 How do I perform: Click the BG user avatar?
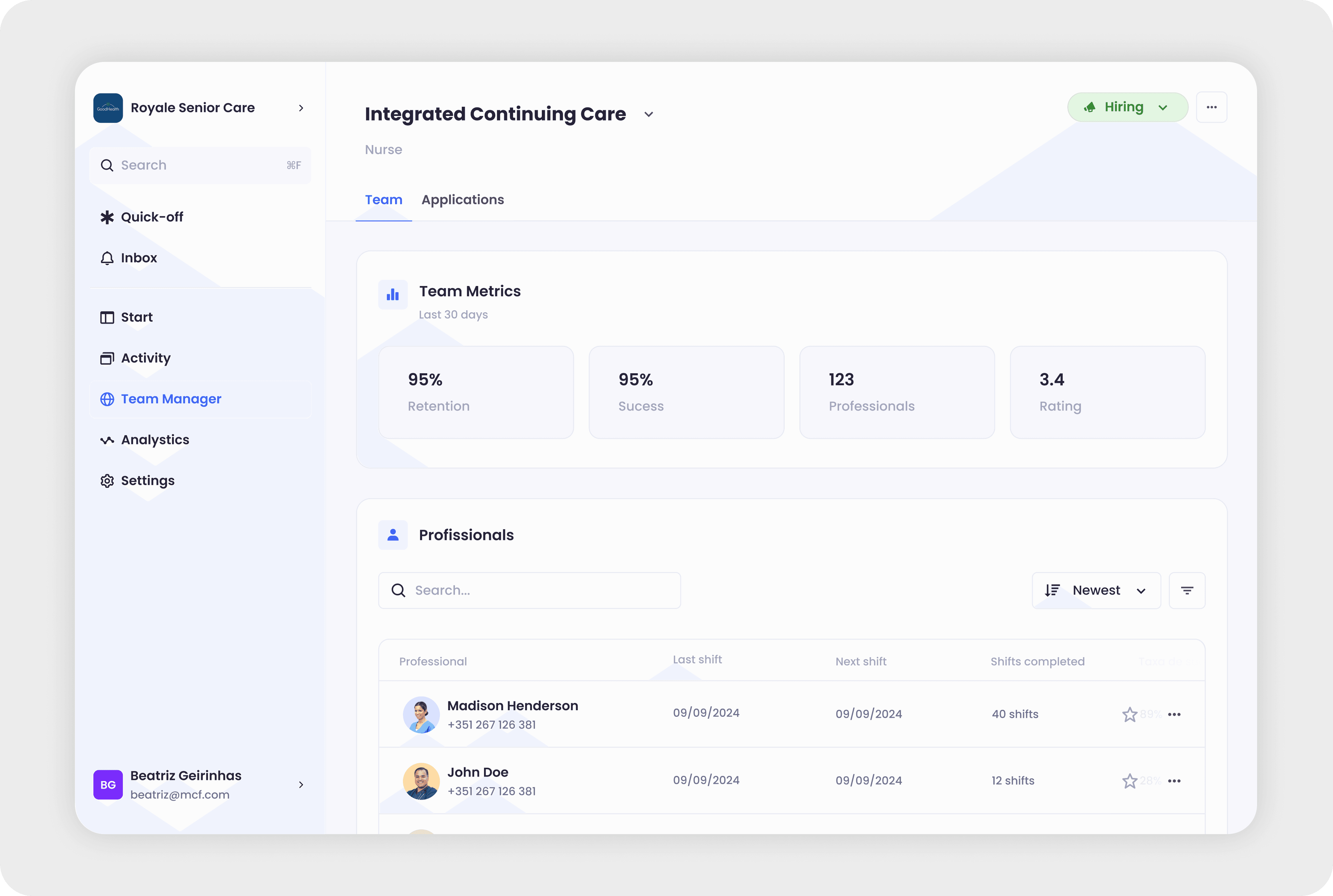click(x=108, y=784)
